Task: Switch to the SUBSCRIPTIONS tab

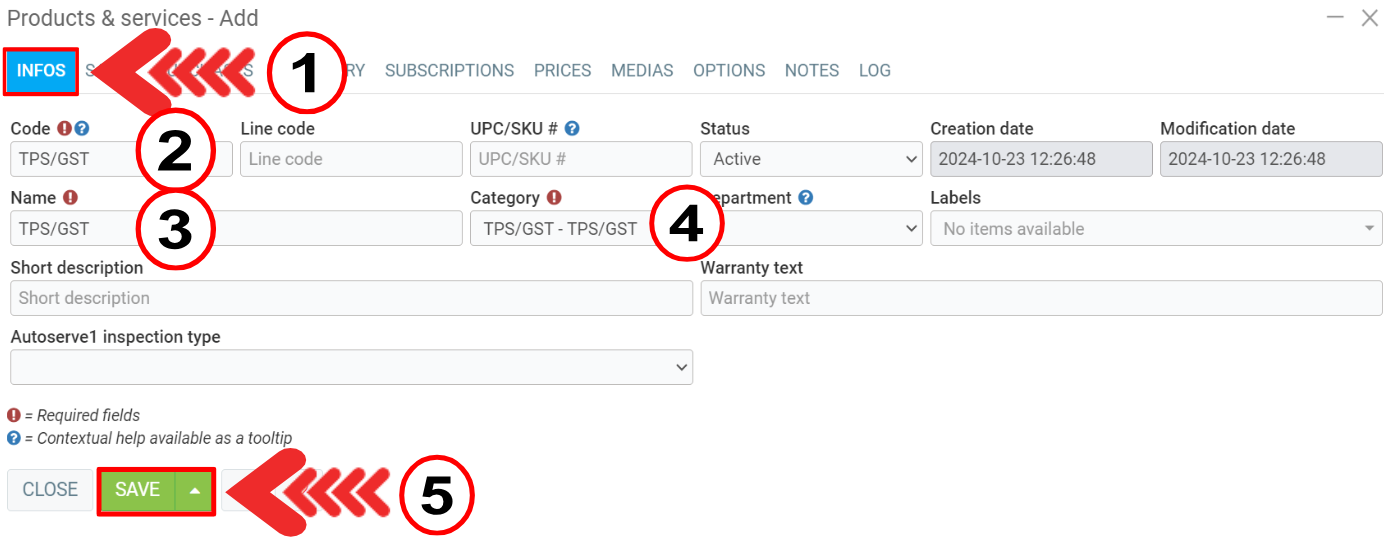Action: coord(449,71)
